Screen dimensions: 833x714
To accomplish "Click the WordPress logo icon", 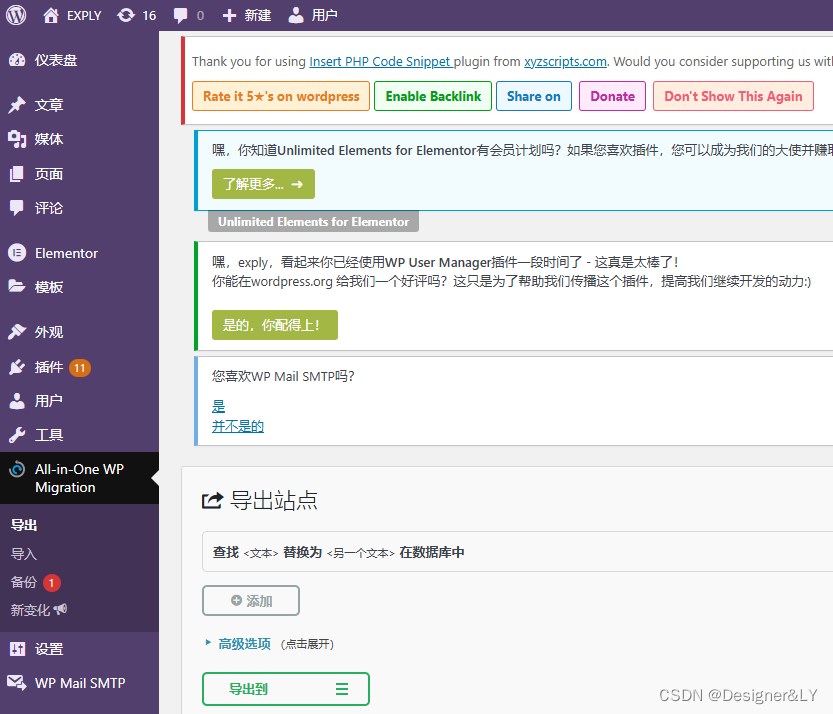I will (16, 15).
